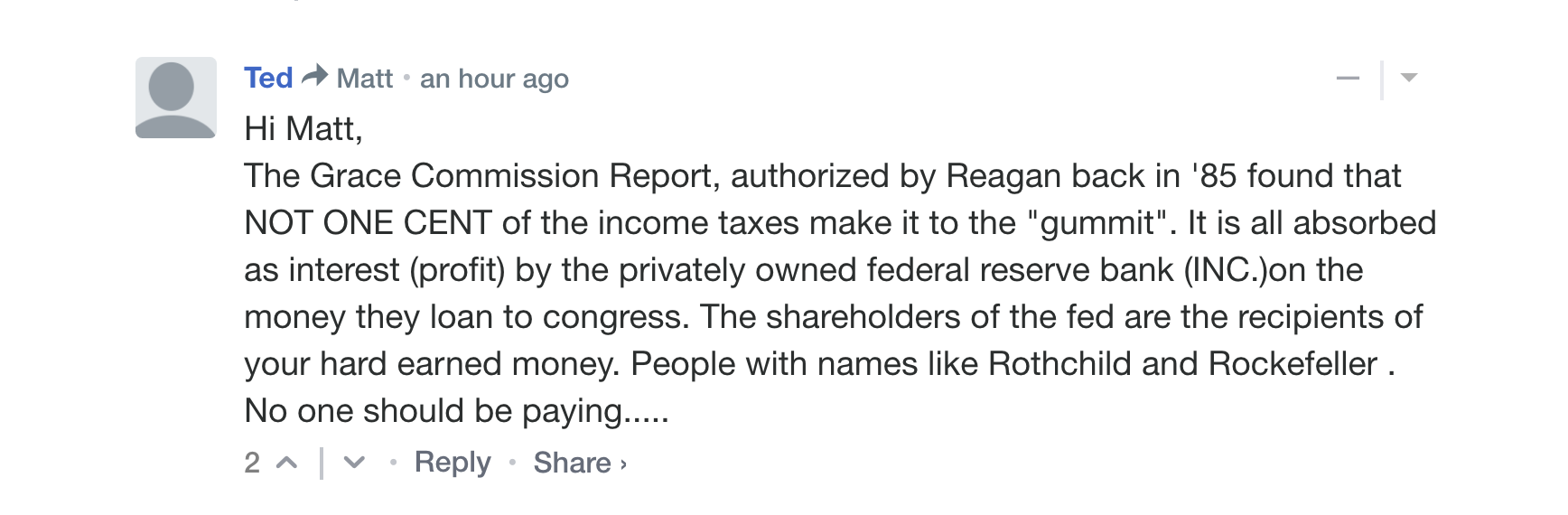Click the word 'Rockefeller' in the comment

point(1293,363)
